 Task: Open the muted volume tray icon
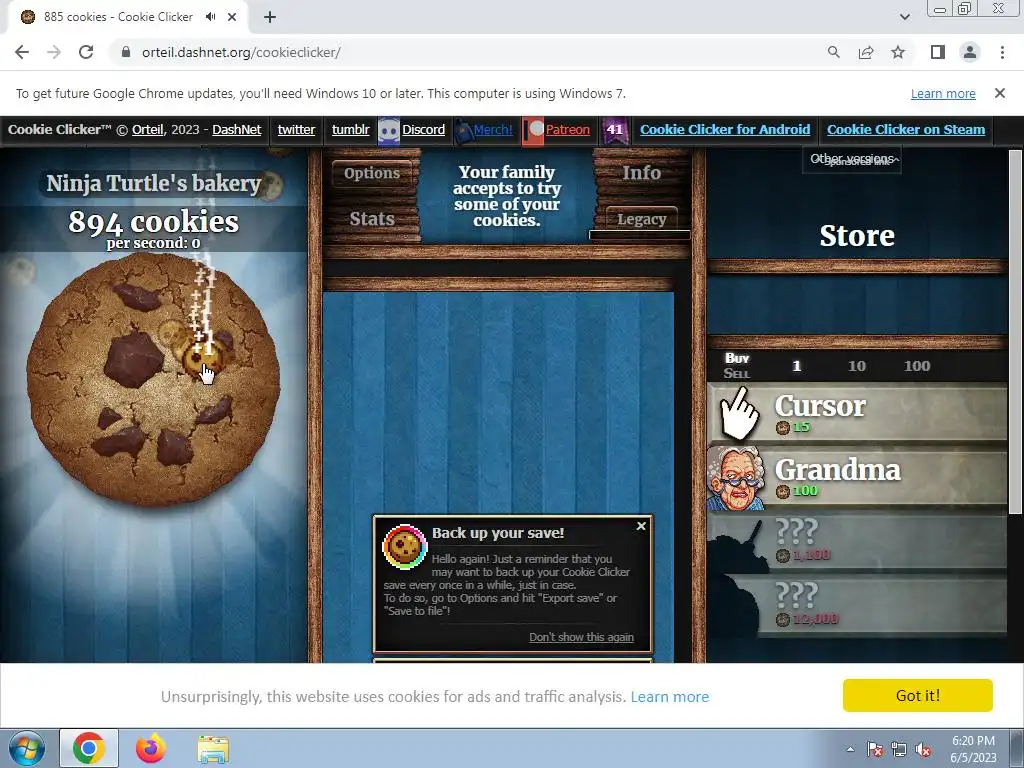pos(923,750)
